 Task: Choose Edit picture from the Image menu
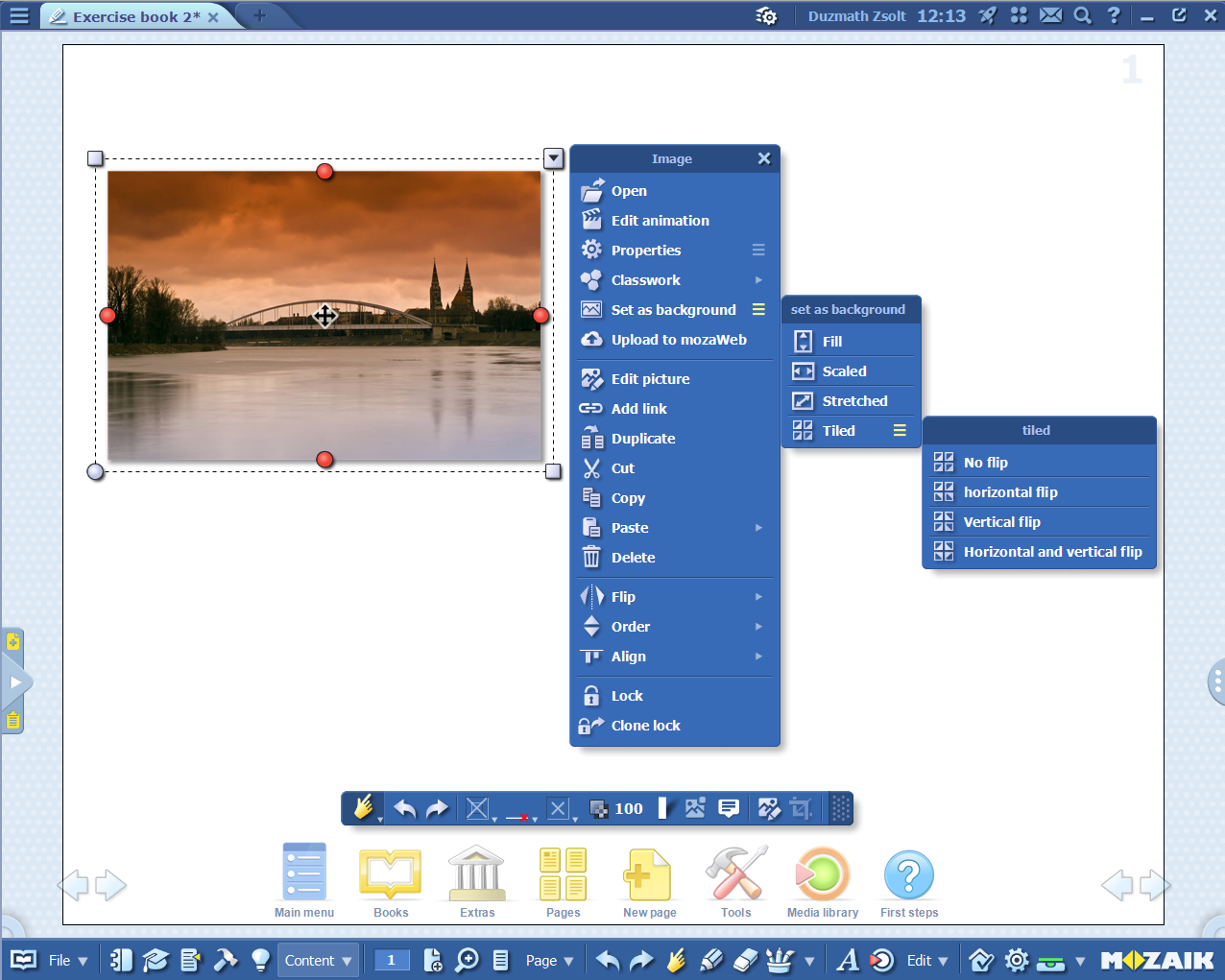(650, 379)
